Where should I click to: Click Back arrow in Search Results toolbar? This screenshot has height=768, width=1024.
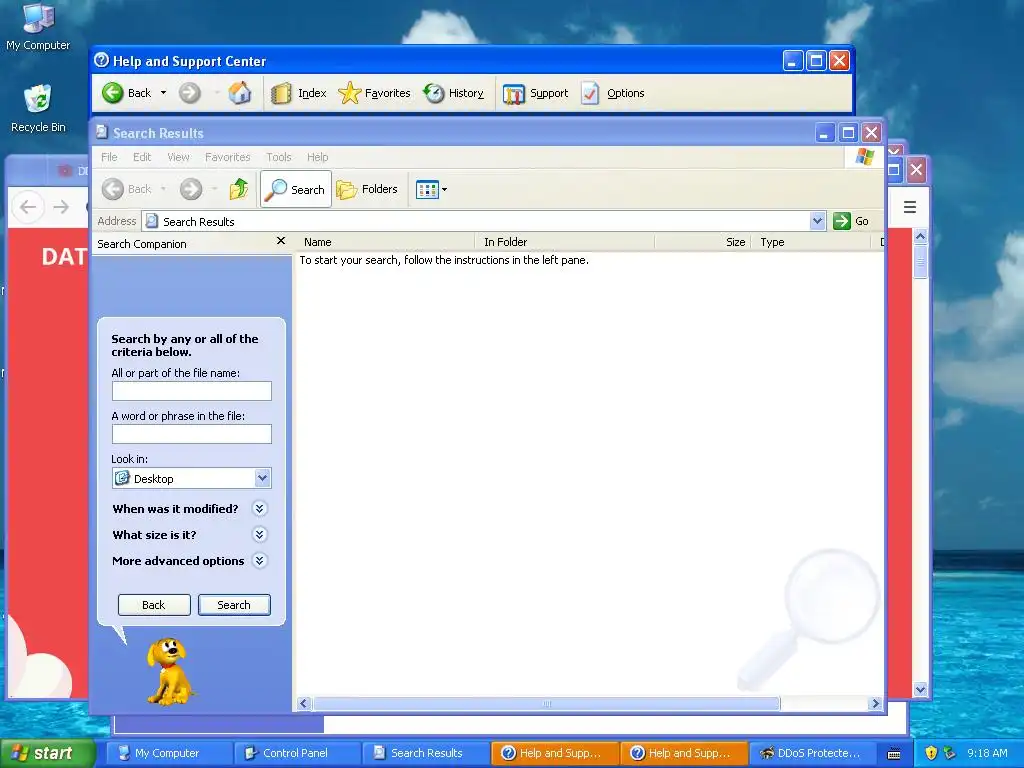(x=127, y=189)
